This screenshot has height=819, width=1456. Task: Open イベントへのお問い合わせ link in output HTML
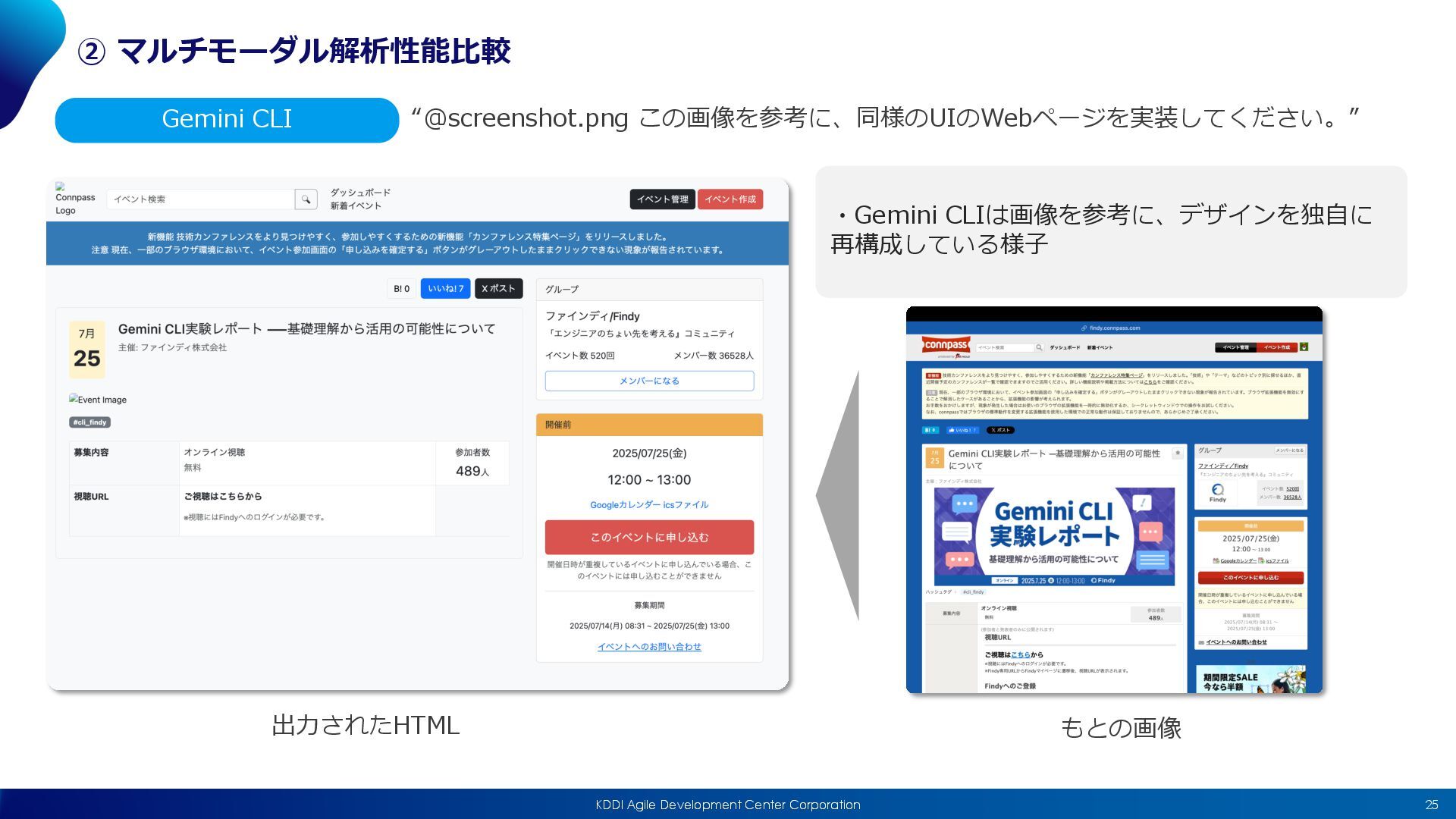click(649, 647)
